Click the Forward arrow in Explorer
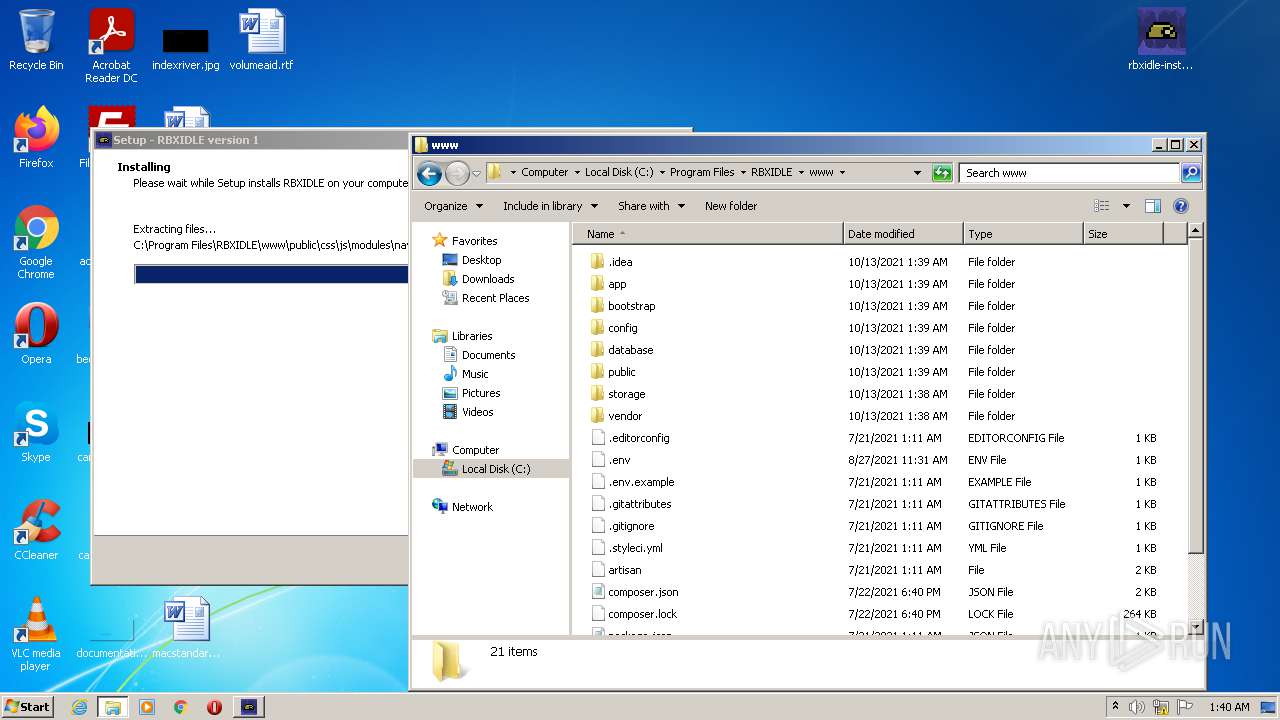The width and height of the screenshot is (1280, 720). (457, 173)
